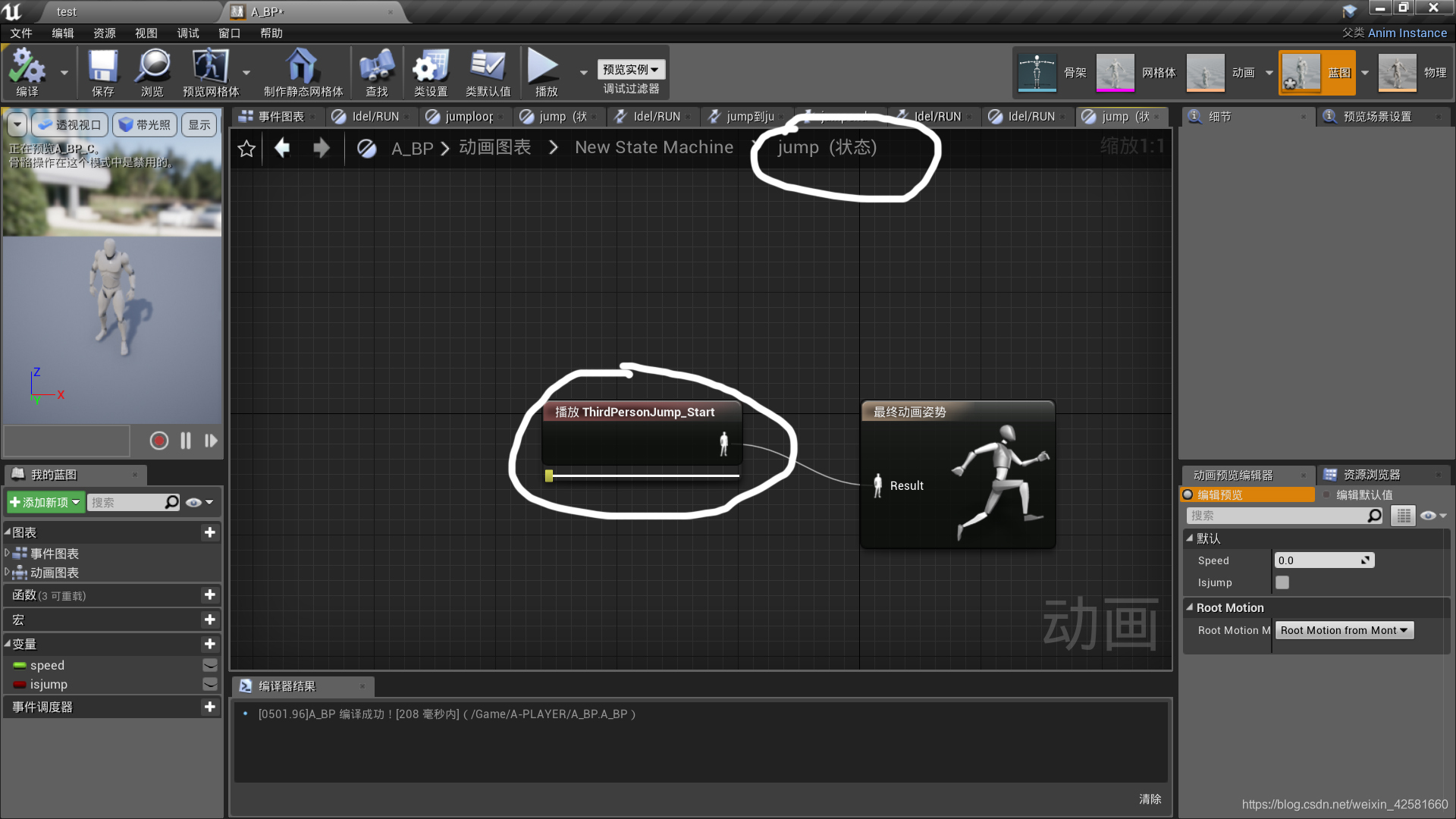
Task: Select 窗口 (Window) menu item
Action: coord(229,33)
